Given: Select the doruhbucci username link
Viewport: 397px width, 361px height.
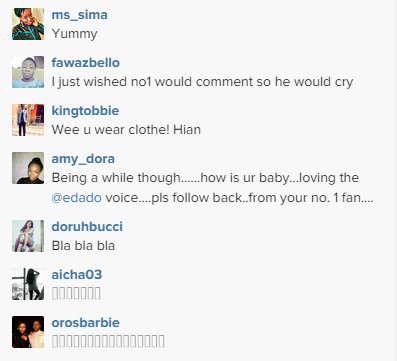Looking at the screenshot, I should click(87, 227).
